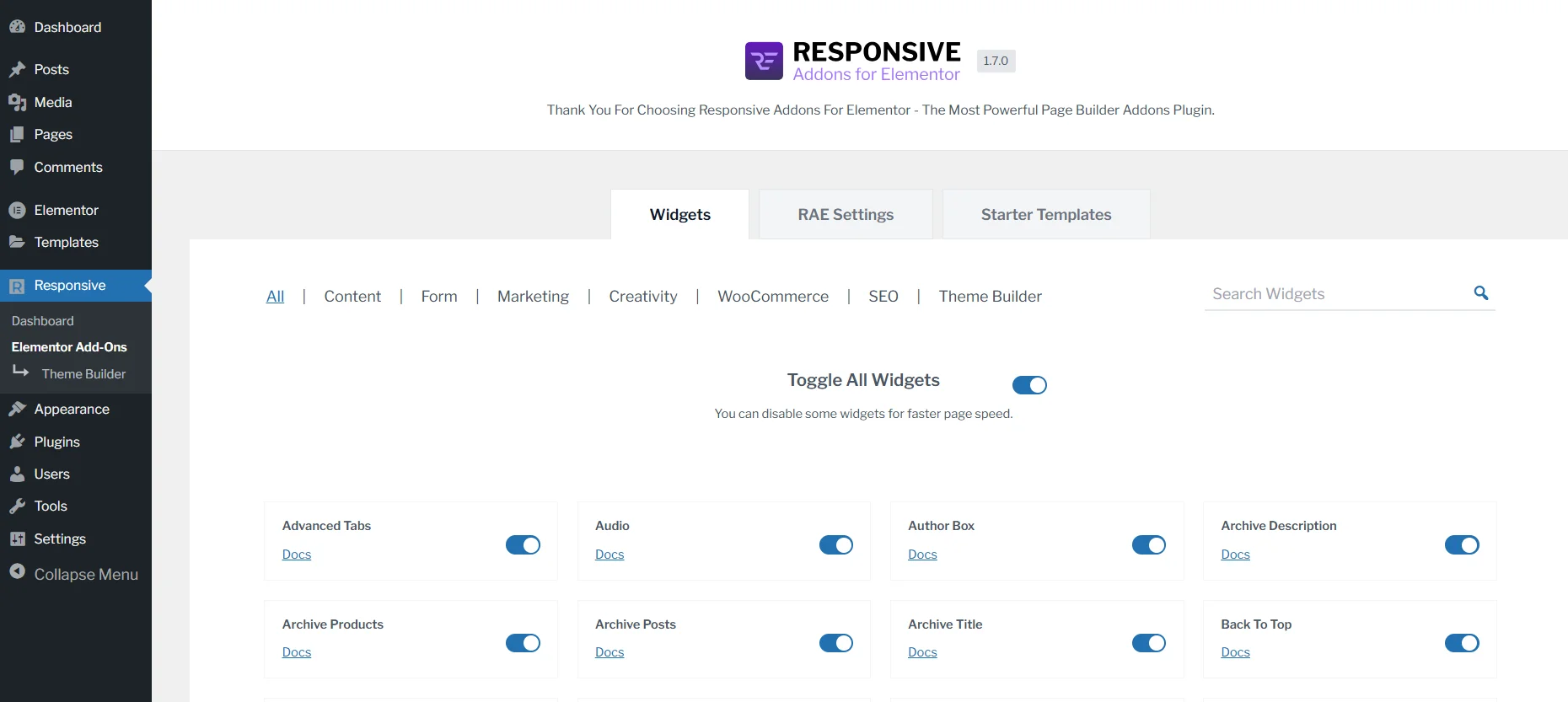1568x702 pixels.
Task: Click the Collapse Menu arrow icon
Action: (17, 571)
